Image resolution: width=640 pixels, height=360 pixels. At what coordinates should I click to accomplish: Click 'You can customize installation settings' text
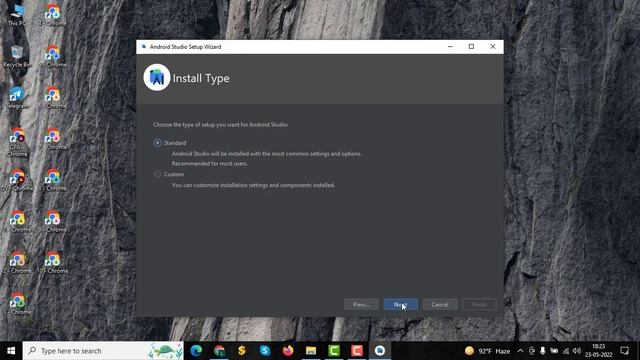pyautogui.click(x=253, y=185)
